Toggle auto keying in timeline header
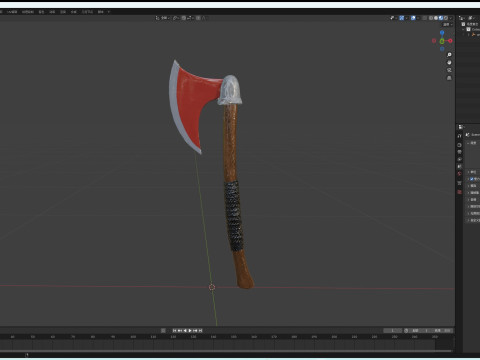480x360 pixels. click(x=163, y=330)
